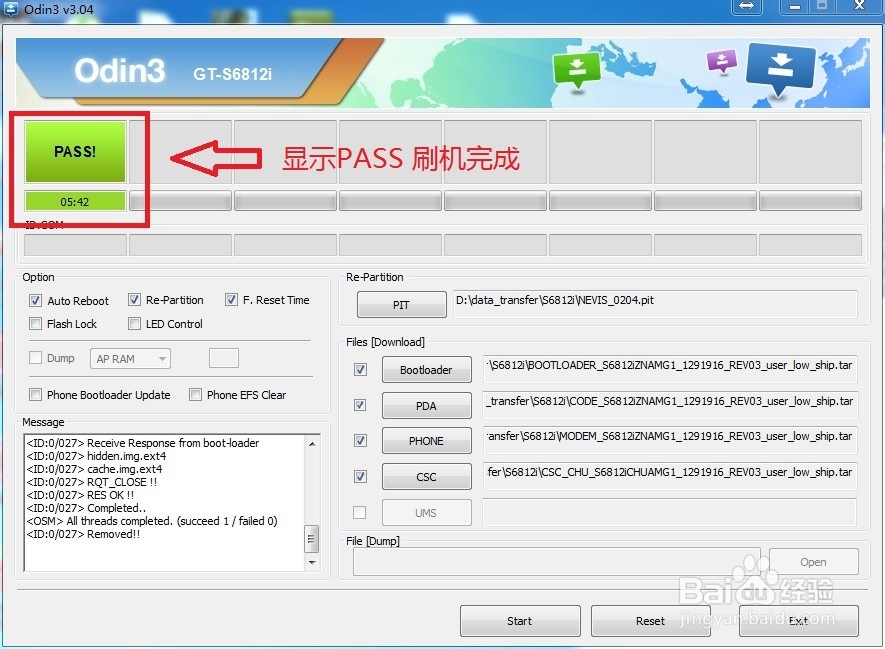This screenshot has width=885, height=649.
Task: Click the MODEM tar file path field
Action: 670,440
